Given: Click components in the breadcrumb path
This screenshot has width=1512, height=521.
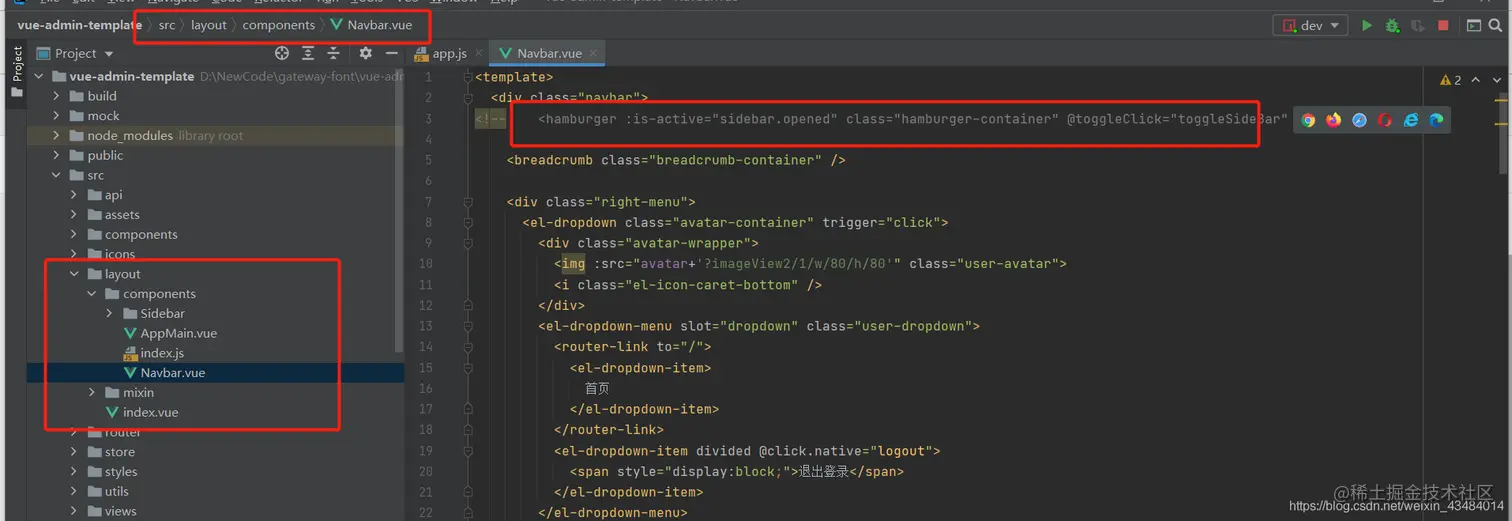Looking at the screenshot, I should pyautogui.click(x=279, y=25).
